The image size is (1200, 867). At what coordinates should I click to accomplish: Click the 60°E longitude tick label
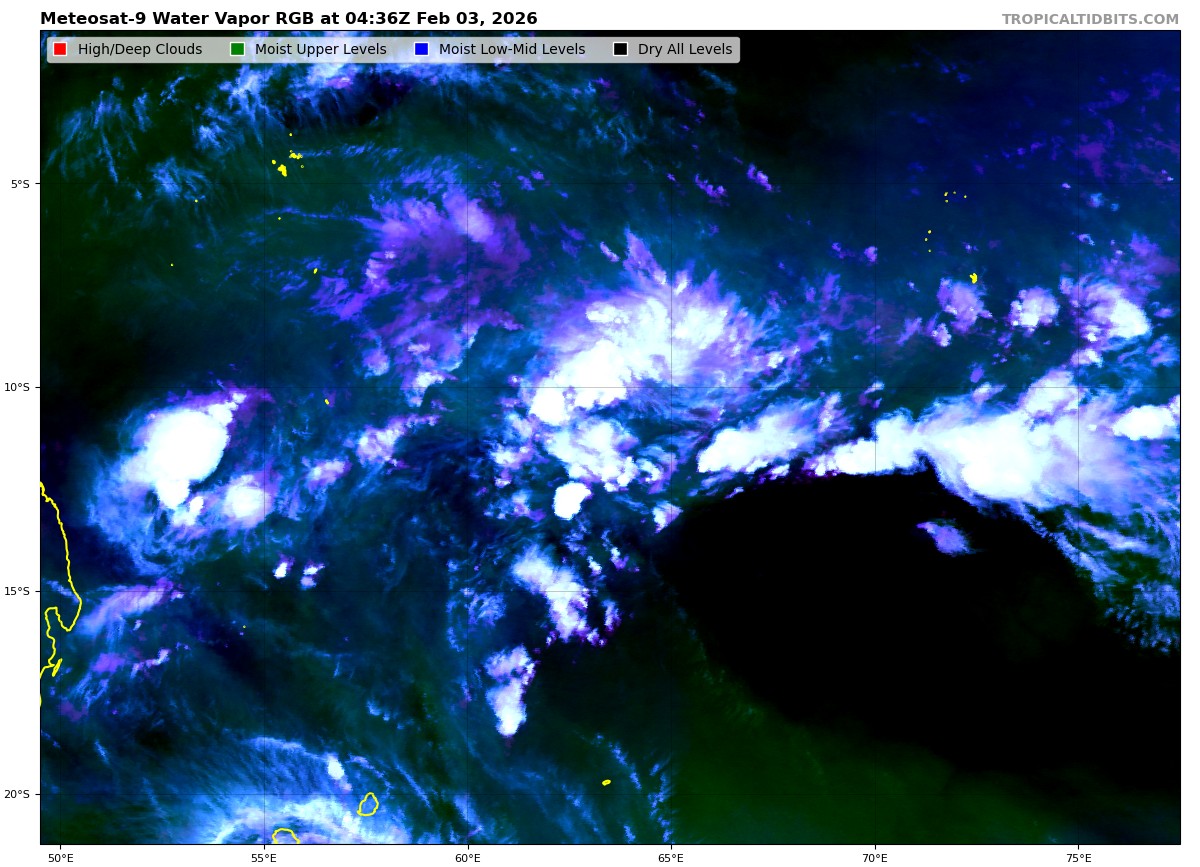coord(467,857)
